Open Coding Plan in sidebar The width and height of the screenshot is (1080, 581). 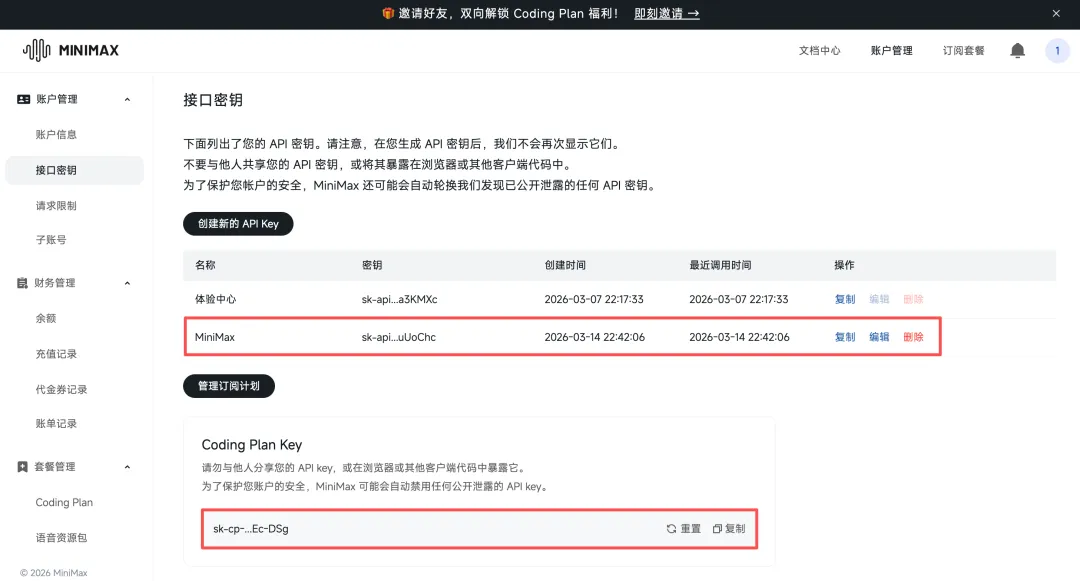pyautogui.click(x=64, y=503)
